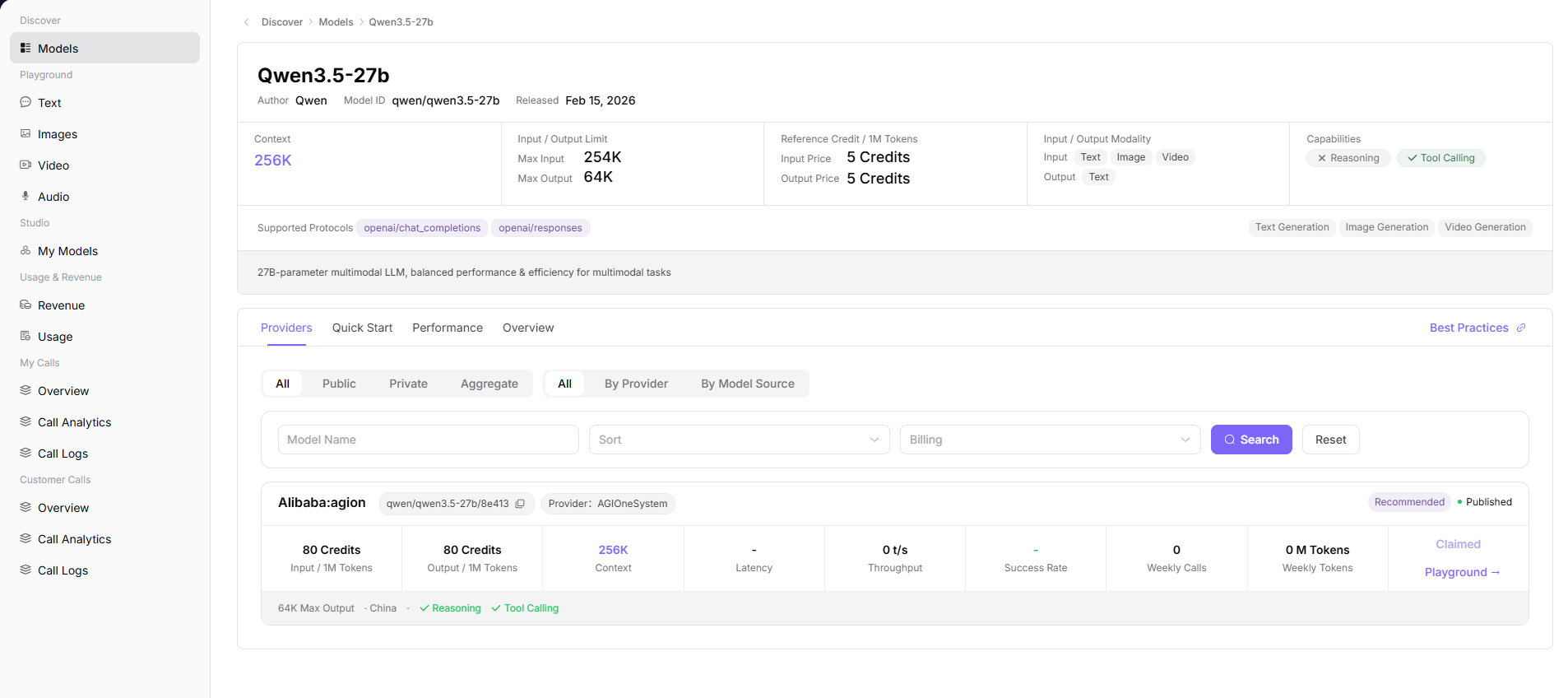Click the openai/chat_completions protocol tag
The image size is (1568, 698).
422,228
